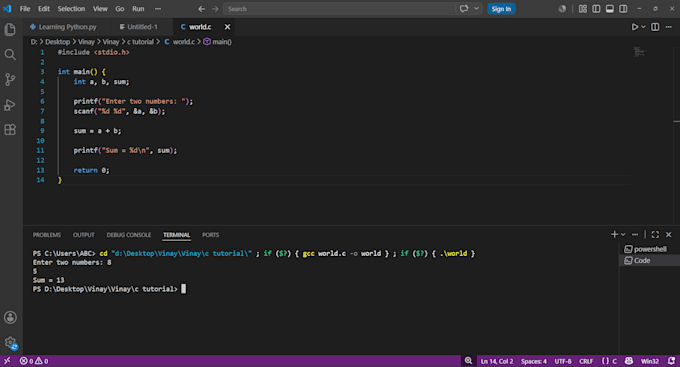Click the top Search command center field
Viewport: 680px width, 367px height.
pyautogui.click(x=339, y=9)
